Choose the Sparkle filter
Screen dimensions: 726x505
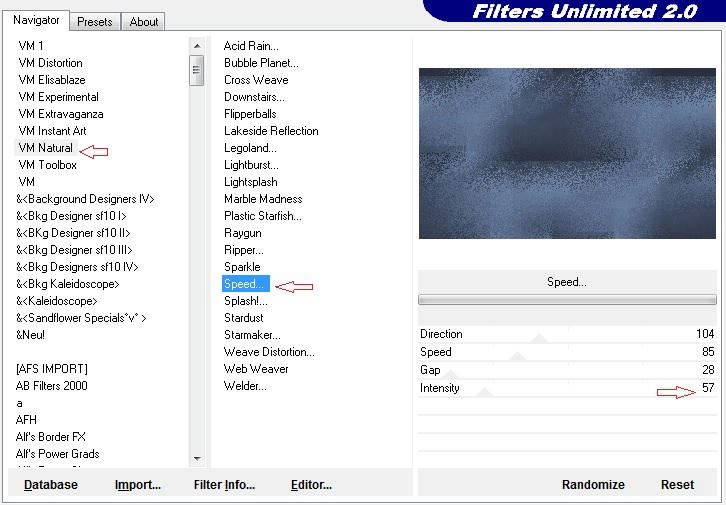(x=242, y=267)
